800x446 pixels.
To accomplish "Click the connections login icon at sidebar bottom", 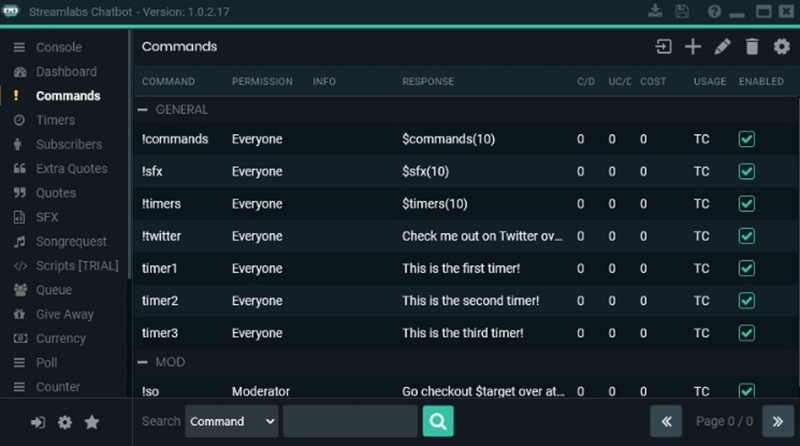I will point(37,423).
